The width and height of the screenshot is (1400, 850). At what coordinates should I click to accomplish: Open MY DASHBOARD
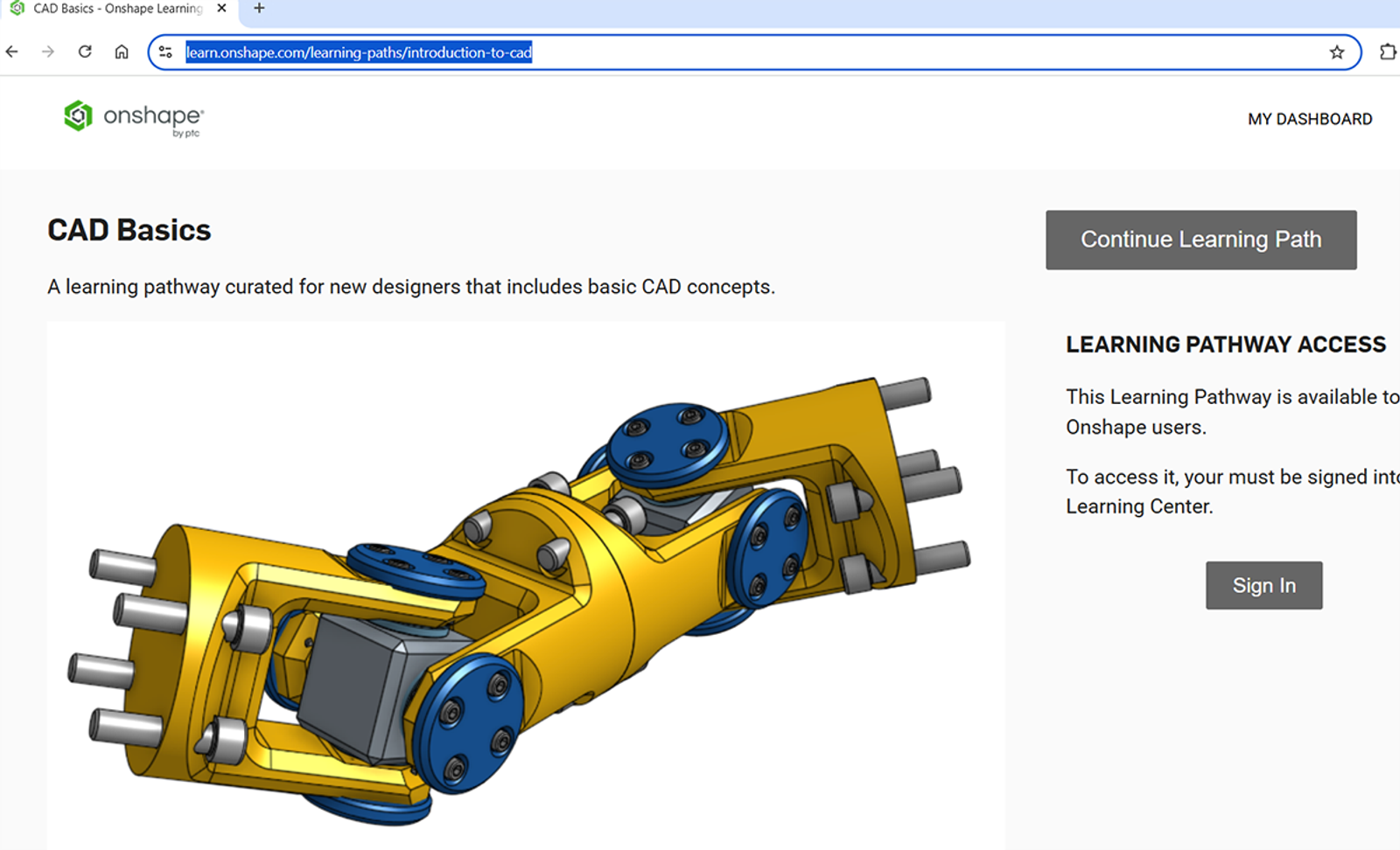tap(1310, 118)
